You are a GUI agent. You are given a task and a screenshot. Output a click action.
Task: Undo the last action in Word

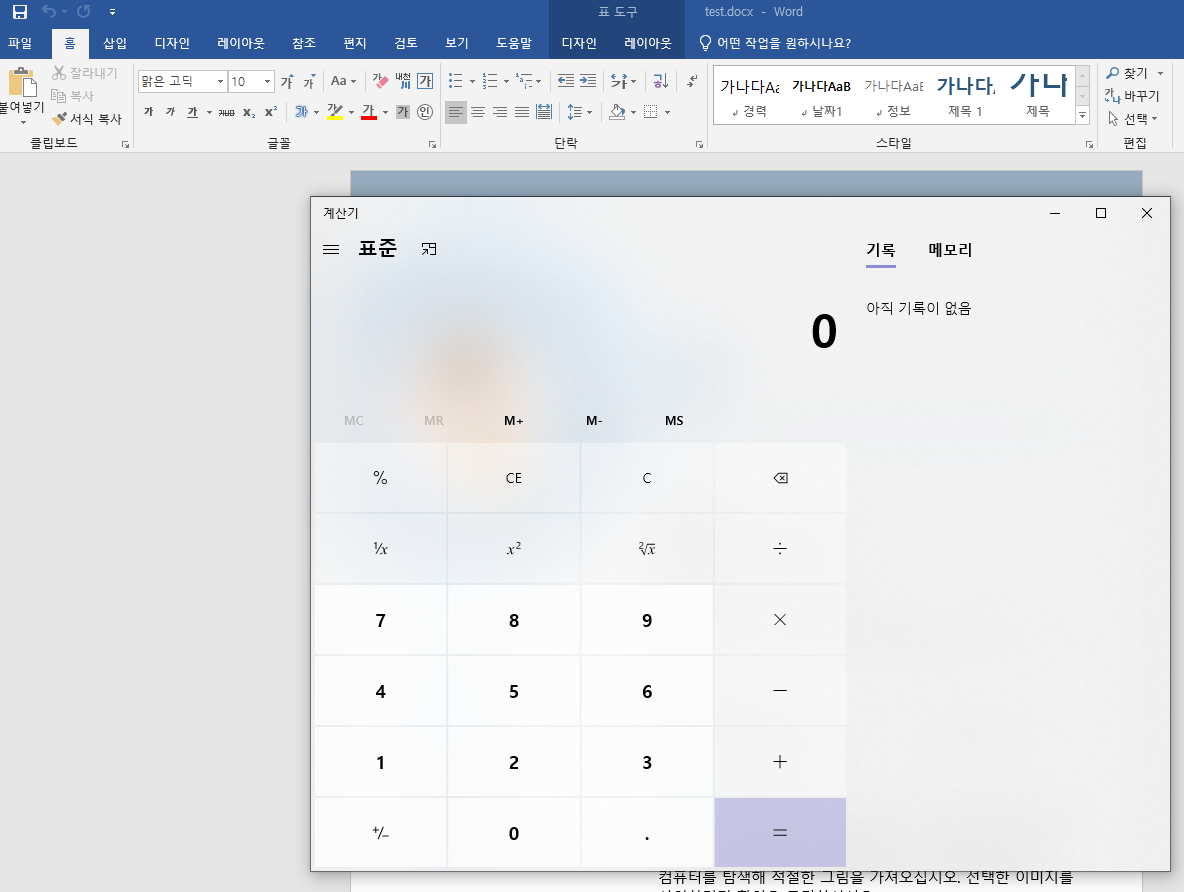pos(49,11)
